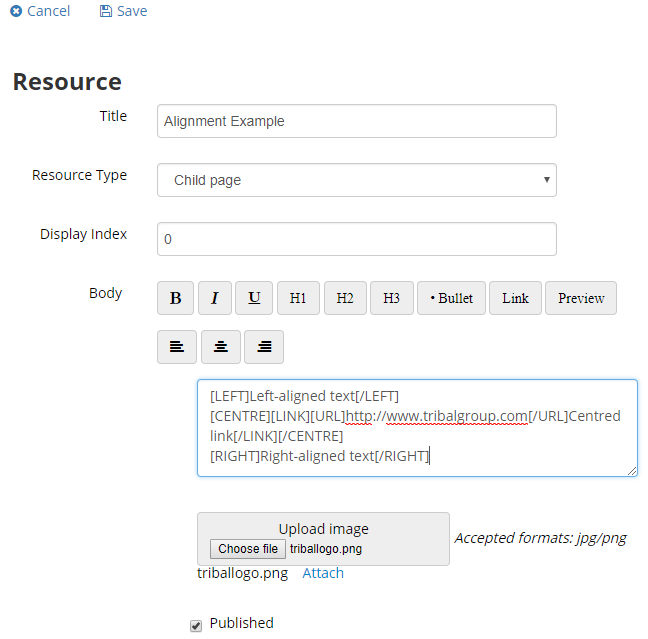
Task: Open the body Preview
Action: pos(581,298)
